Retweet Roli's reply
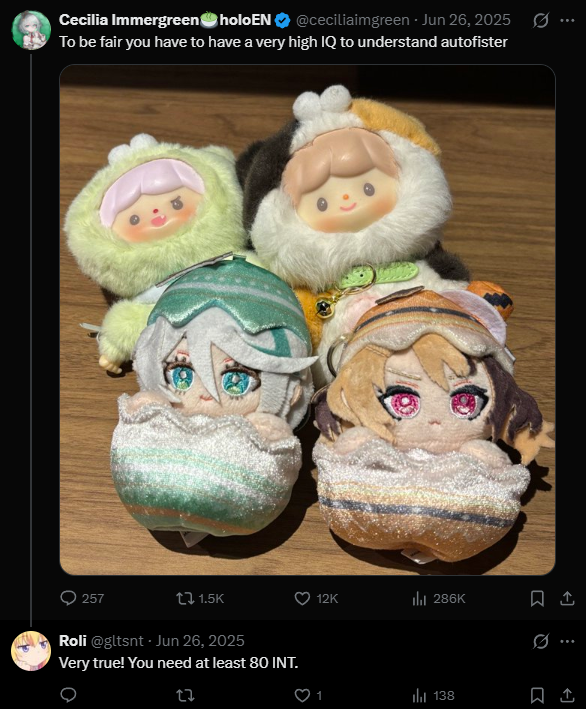This screenshot has width=586, height=709. click(x=184, y=695)
